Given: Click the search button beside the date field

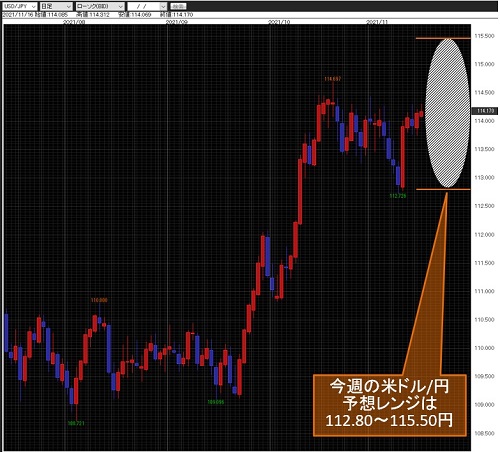Looking at the screenshot, I should tap(178, 6).
